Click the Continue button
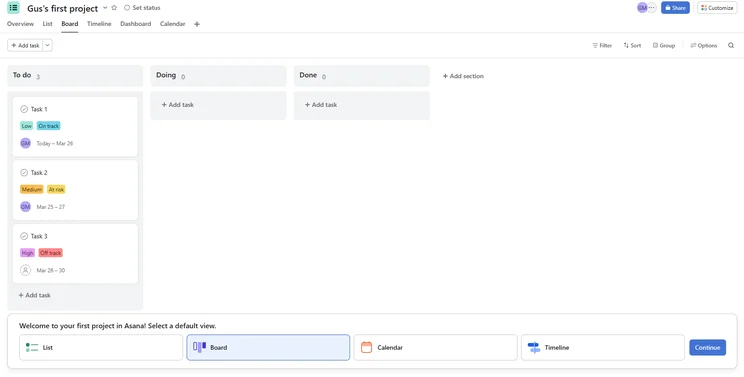This screenshot has height=377, width=744. 707,348
